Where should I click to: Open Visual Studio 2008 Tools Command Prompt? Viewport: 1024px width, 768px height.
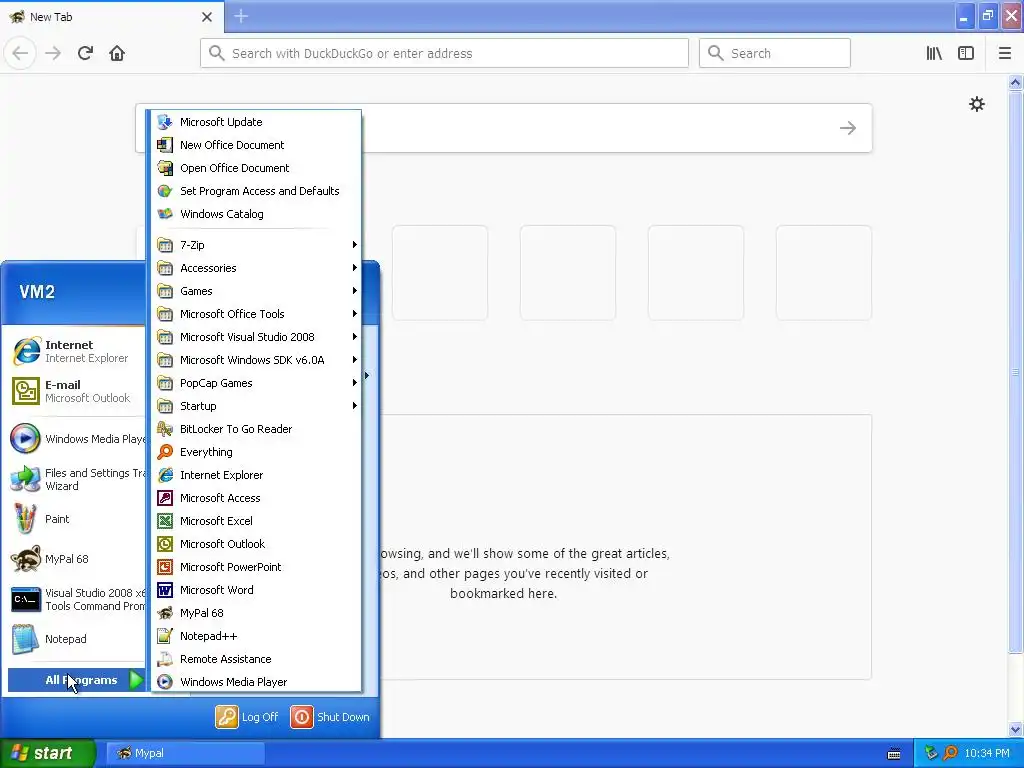click(x=76, y=599)
